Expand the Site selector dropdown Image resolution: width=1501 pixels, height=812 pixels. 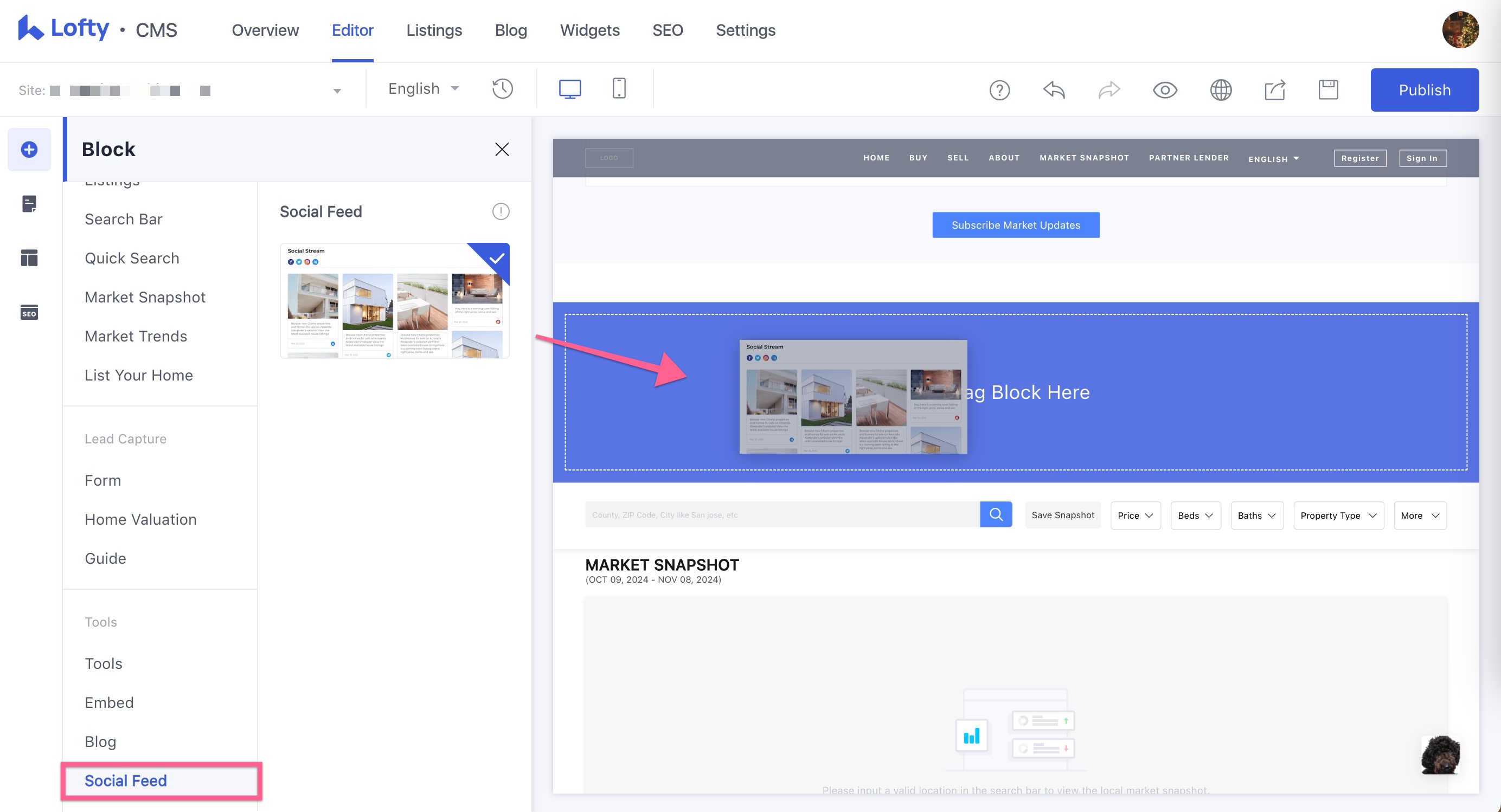coord(336,91)
